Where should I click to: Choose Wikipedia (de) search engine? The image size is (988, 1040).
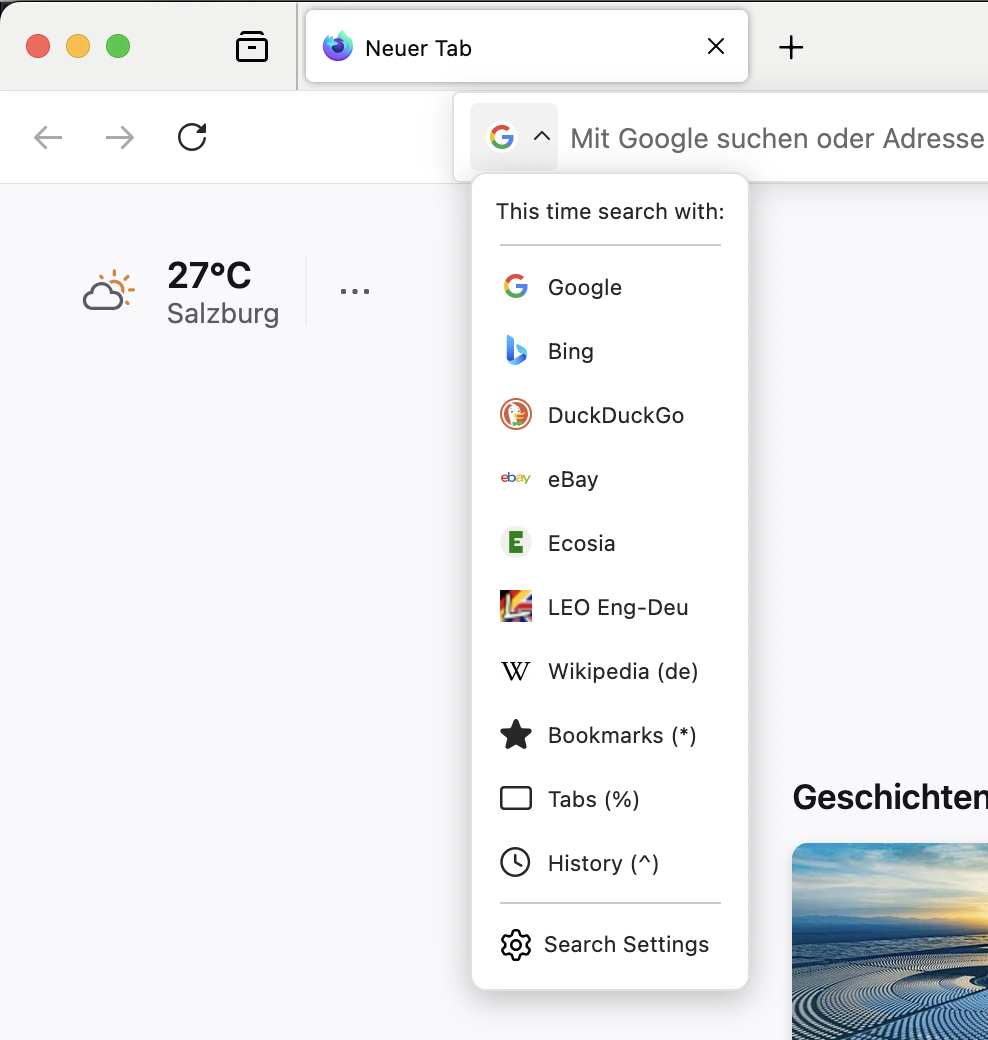tap(622, 671)
